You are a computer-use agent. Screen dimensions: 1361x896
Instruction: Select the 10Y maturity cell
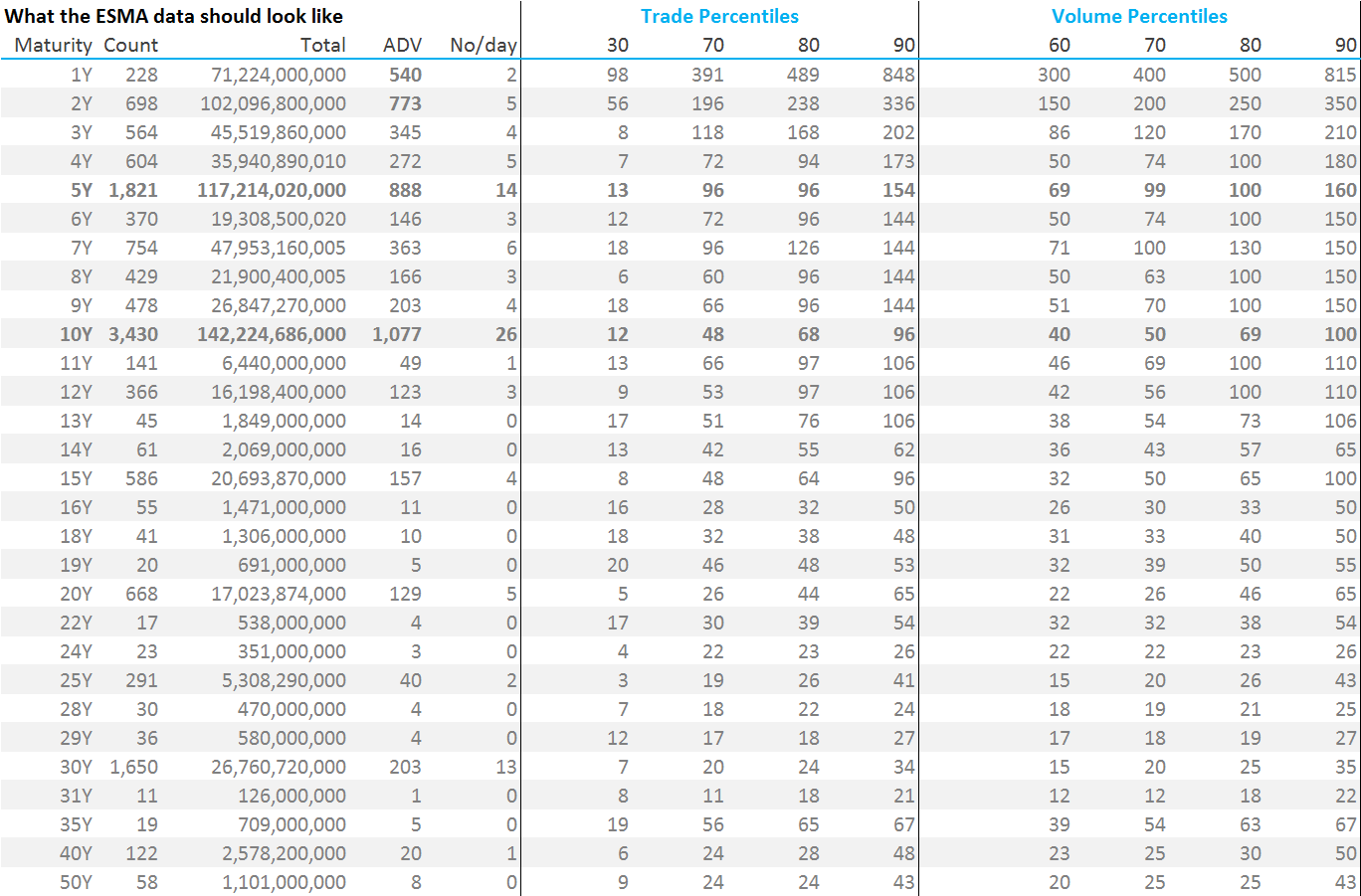tap(76, 334)
